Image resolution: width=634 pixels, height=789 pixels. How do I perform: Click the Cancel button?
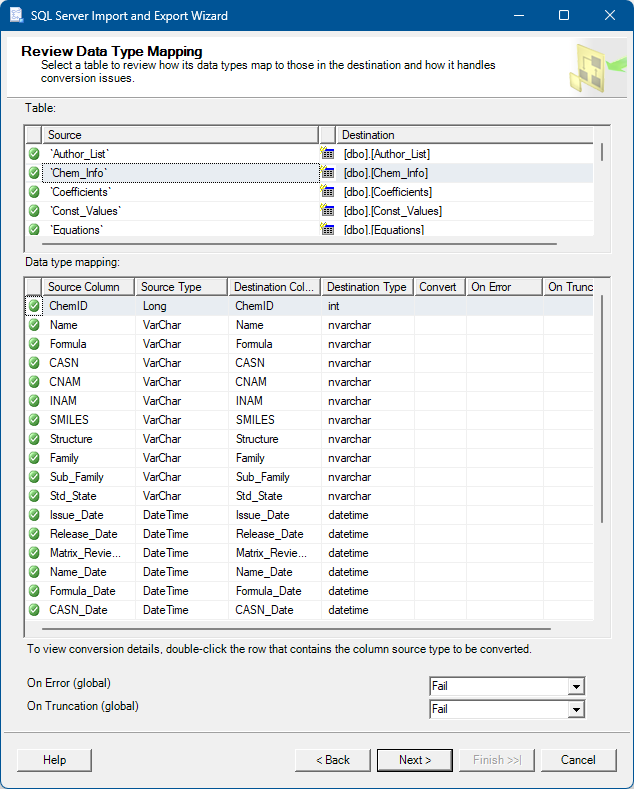tap(578, 760)
